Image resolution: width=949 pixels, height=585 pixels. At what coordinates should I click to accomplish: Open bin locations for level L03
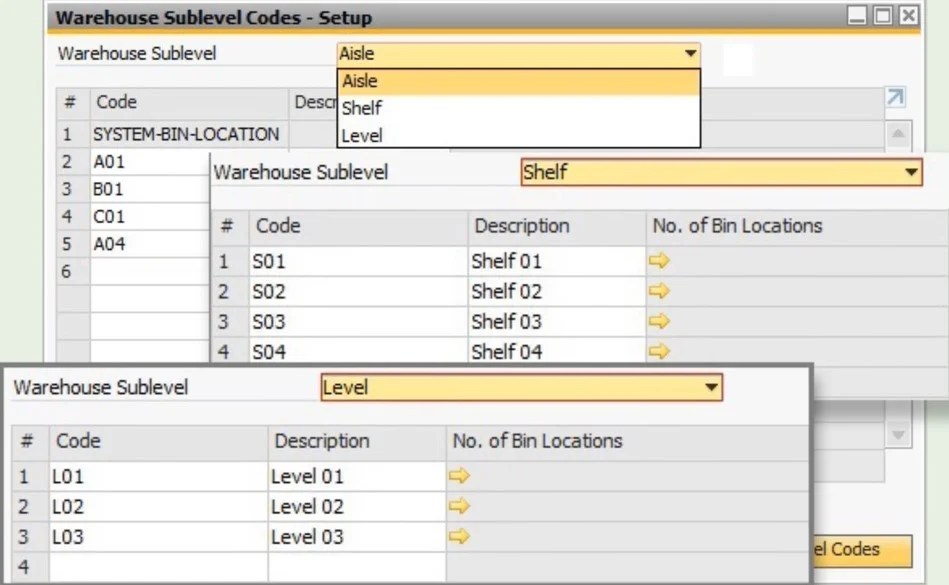point(458,537)
